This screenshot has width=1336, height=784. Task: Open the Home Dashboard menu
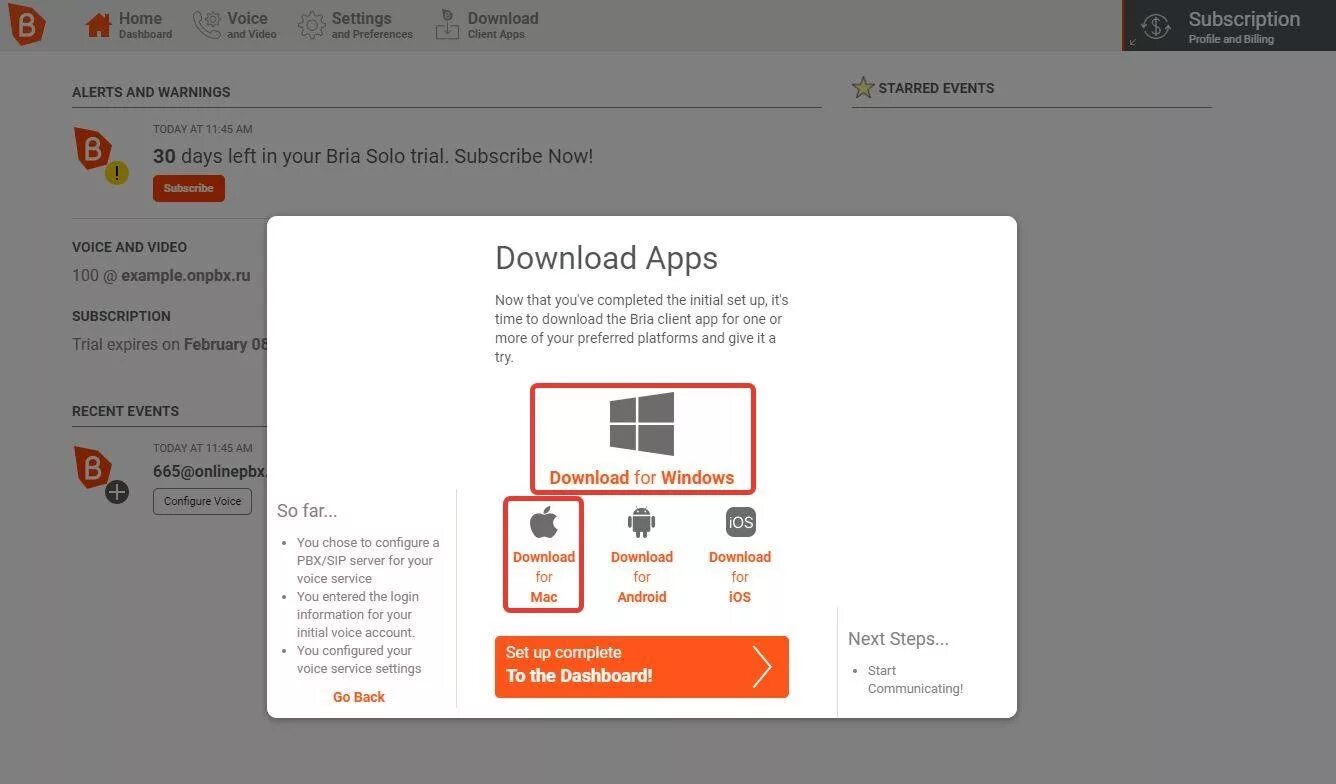(129, 25)
